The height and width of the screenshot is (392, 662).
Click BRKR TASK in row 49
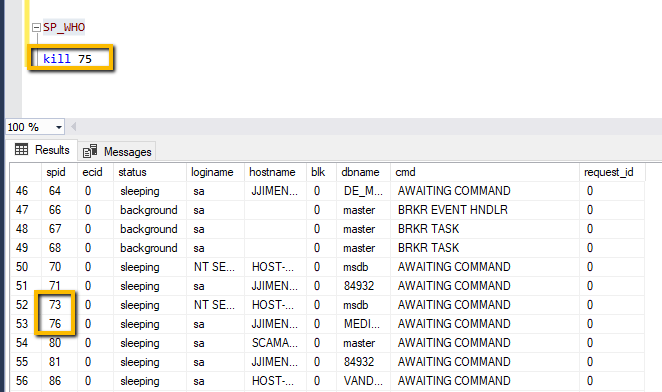pos(485,248)
